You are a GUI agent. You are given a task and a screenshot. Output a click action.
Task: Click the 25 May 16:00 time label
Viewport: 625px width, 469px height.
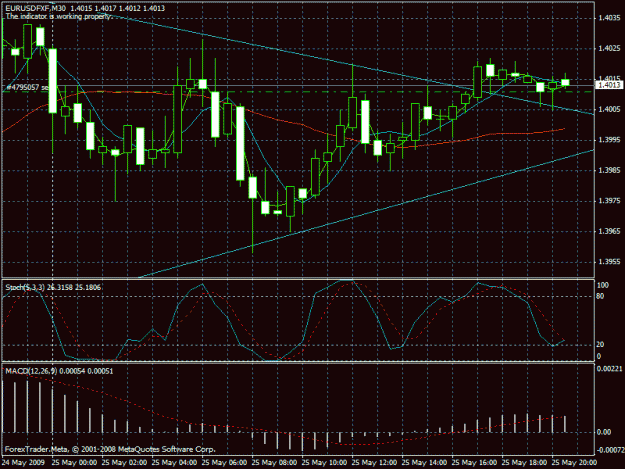[x=474, y=463]
